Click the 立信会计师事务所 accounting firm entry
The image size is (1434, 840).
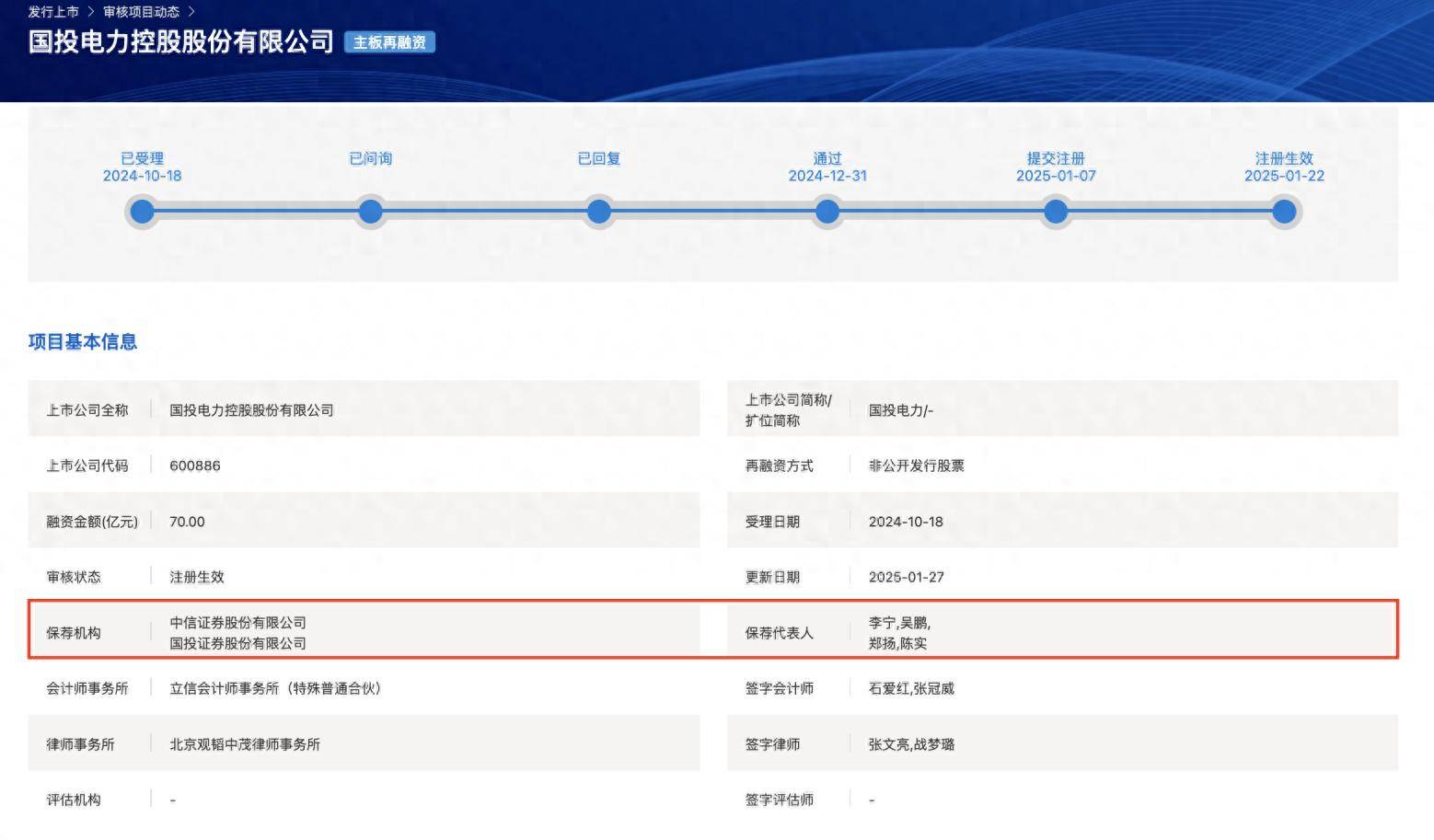click(x=275, y=688)
